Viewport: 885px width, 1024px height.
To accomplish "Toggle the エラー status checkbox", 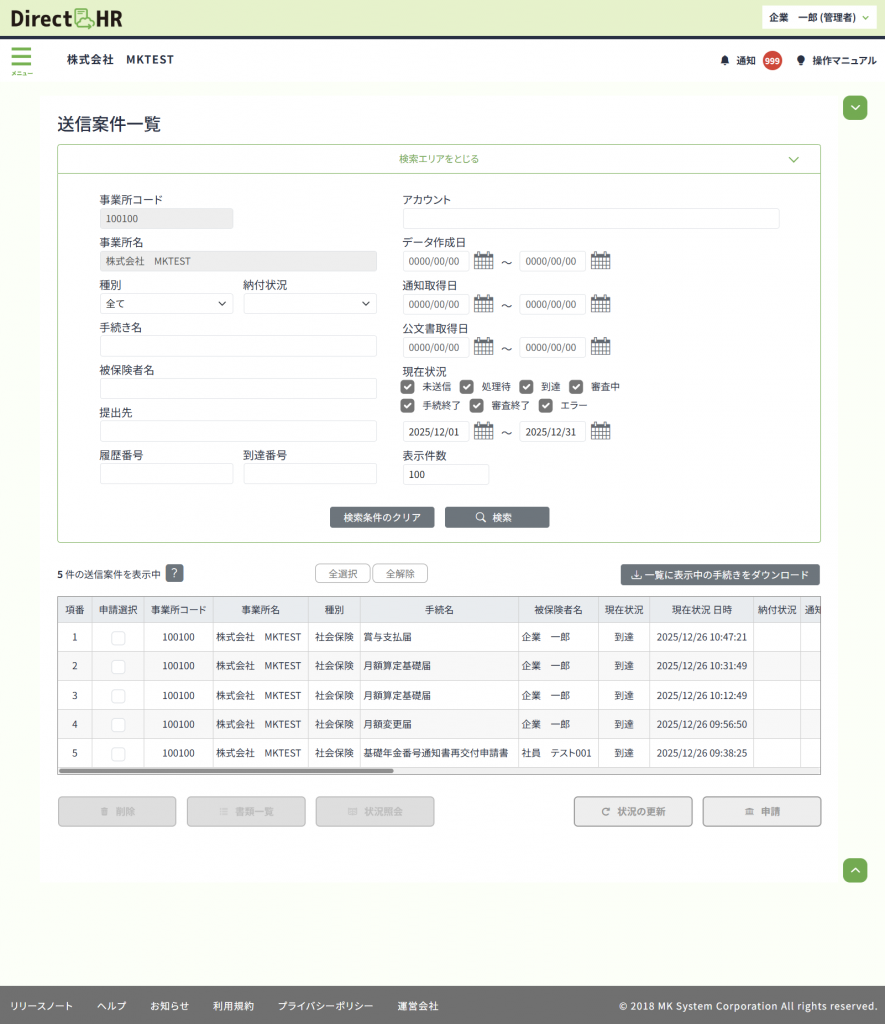I will coord(546,405).
